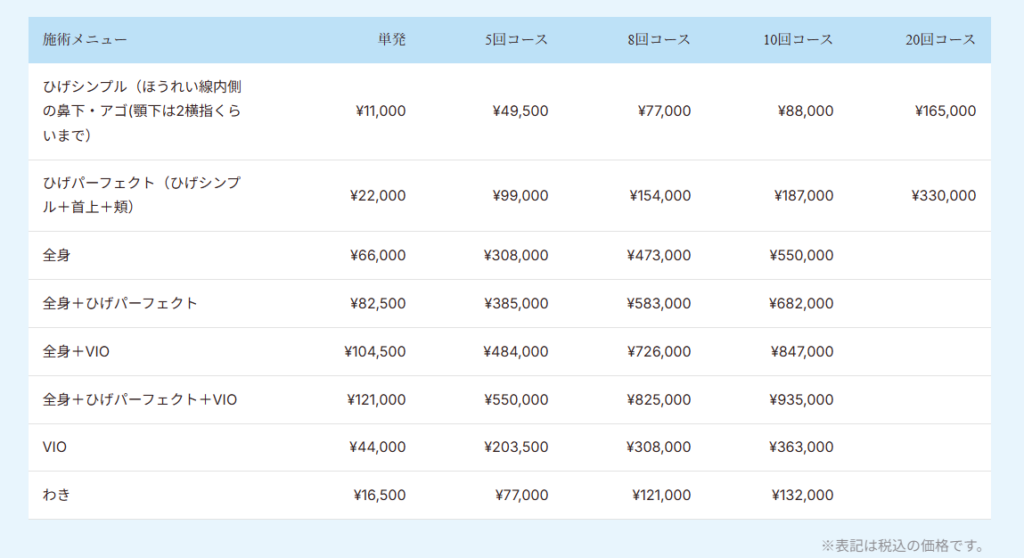Click the ※表記は税込の価格です note
Screen dimensions: 1024x558
click(903, 546)
